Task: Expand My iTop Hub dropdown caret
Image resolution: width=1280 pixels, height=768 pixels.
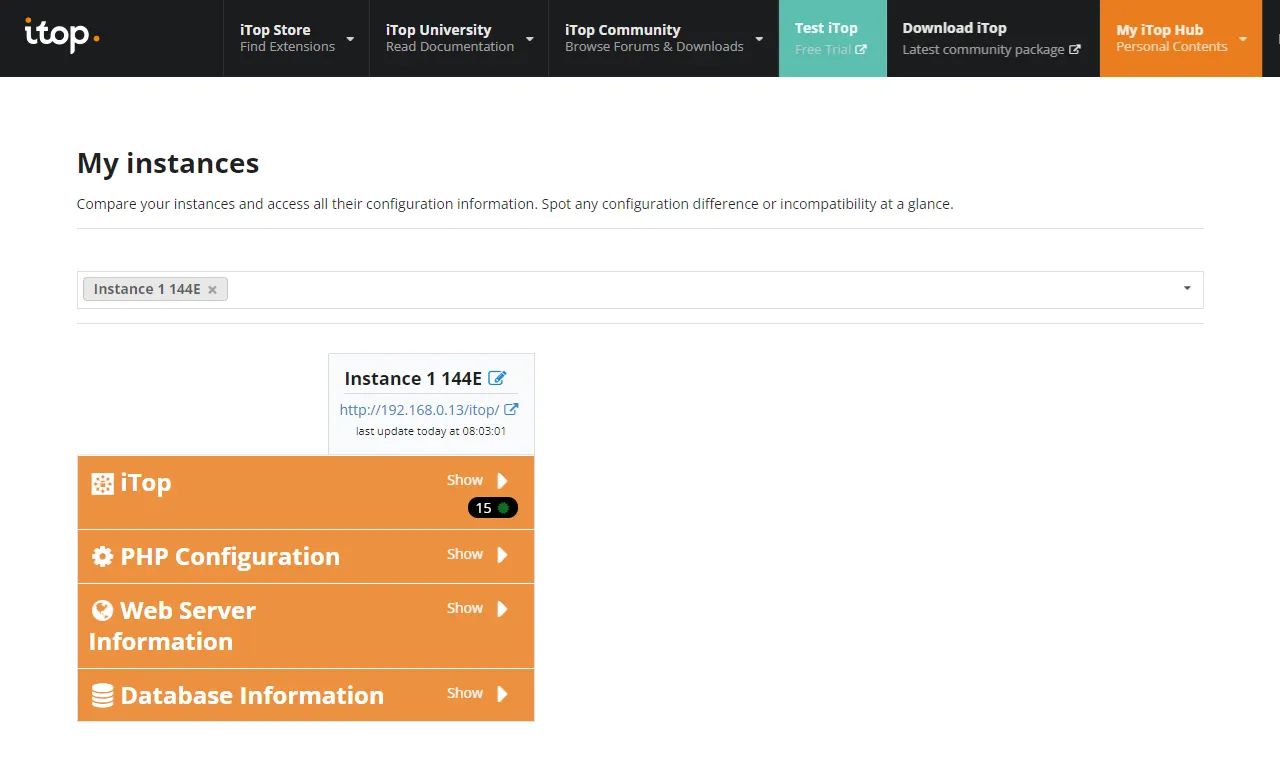Action: click(x=1243, y=39)
